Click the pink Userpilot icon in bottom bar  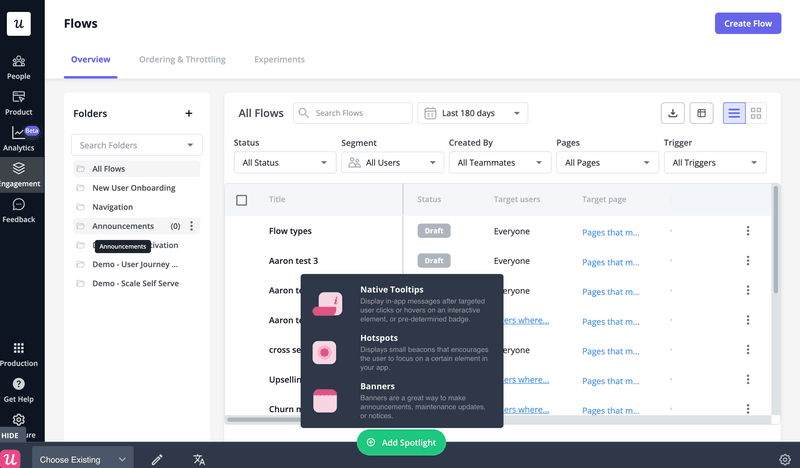click(x=10, y=459)
